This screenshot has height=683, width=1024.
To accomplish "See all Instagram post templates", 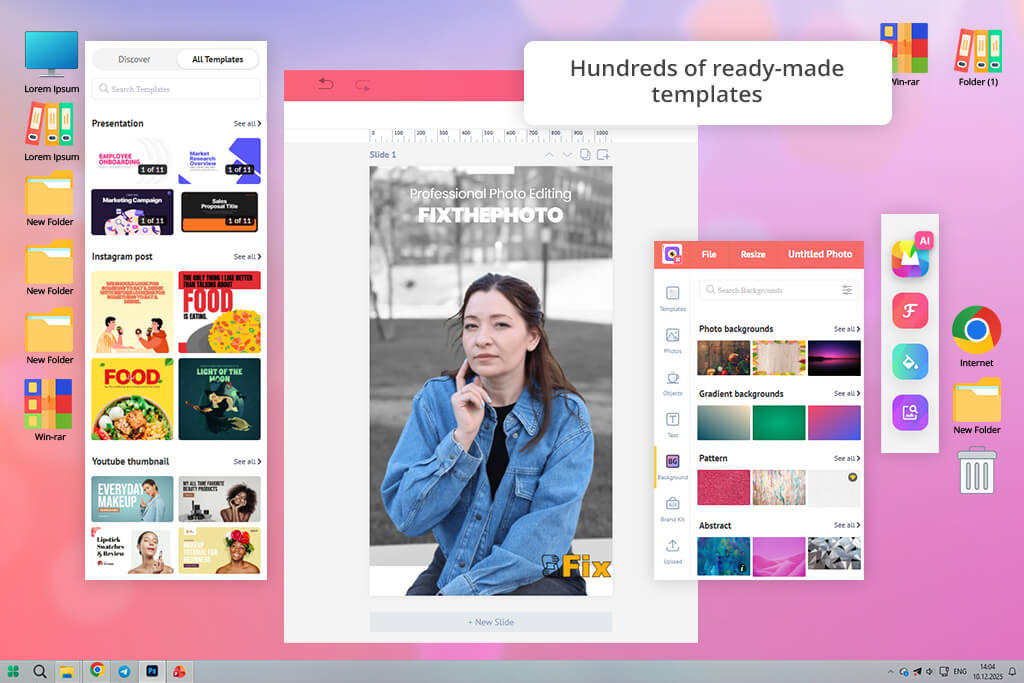I will [x=248, y=257].
